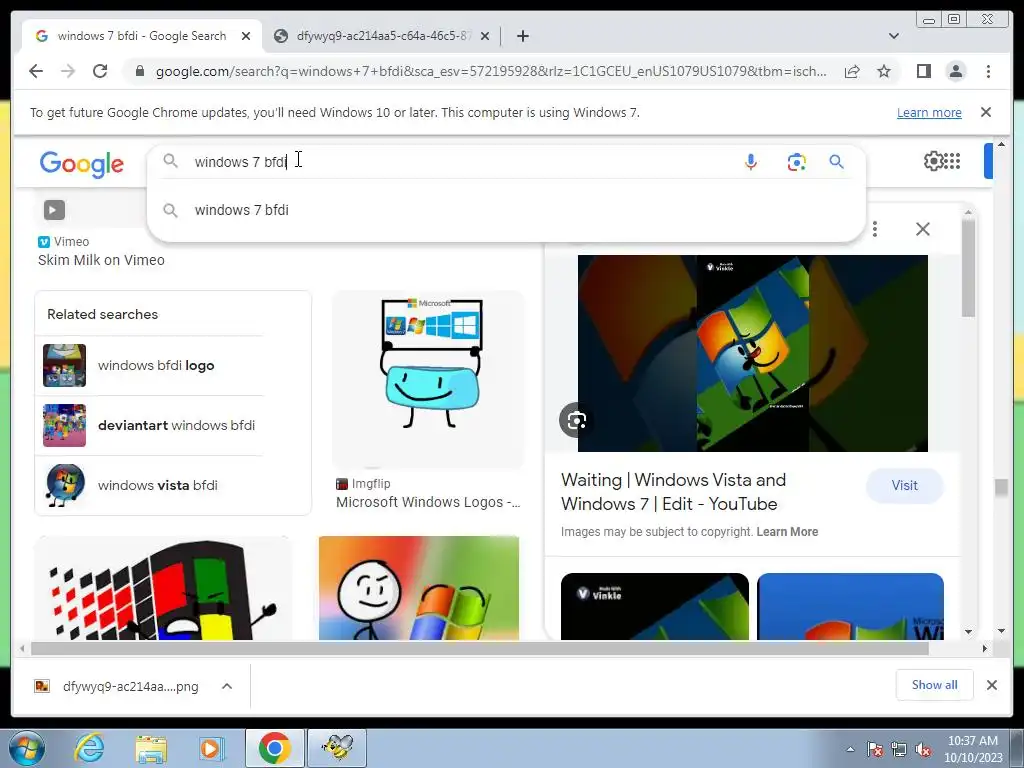The height and width of the screenshot is (768, 1024).
Task: Open the Google apps grid
Action: (x=952, y=161)
